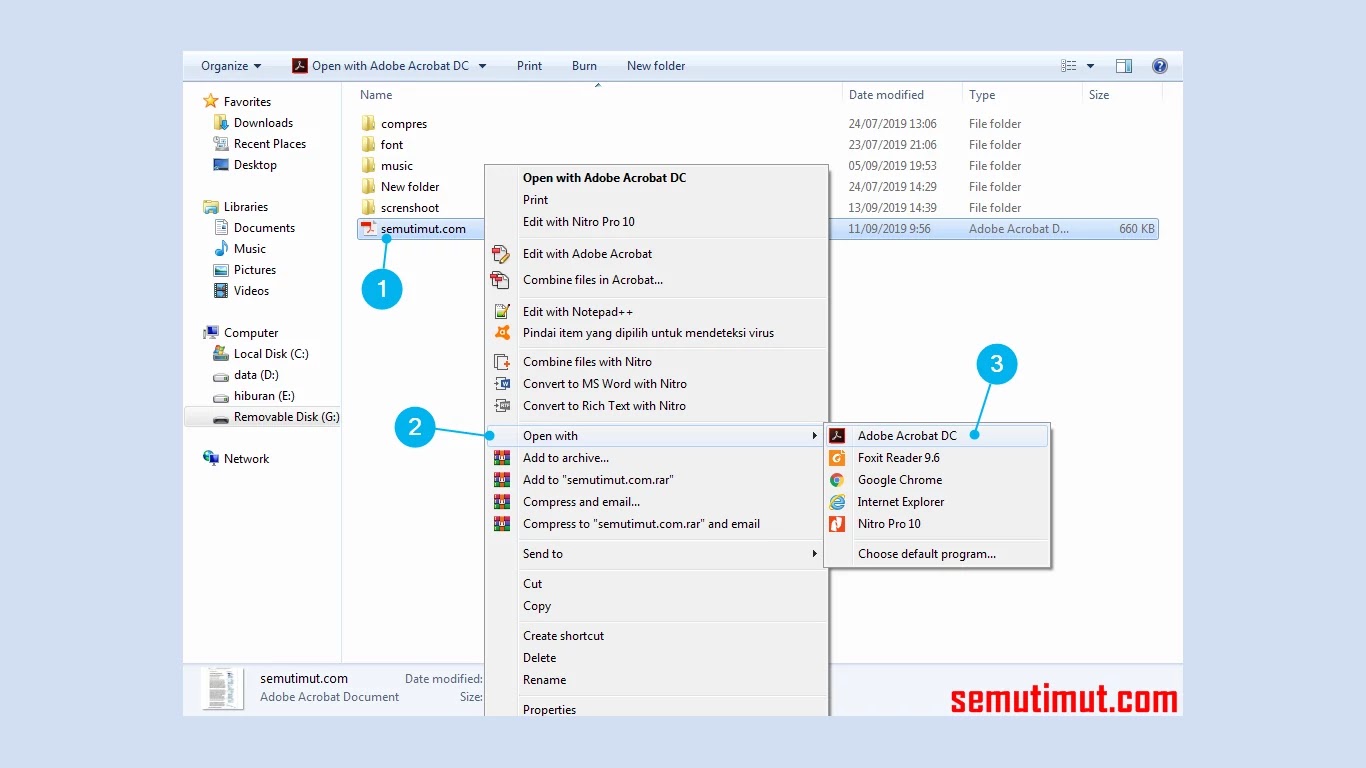Screen dimensions: 1366x768
Task: Open the Documents library
Action: pyautogui.click(x=264, y=228)
